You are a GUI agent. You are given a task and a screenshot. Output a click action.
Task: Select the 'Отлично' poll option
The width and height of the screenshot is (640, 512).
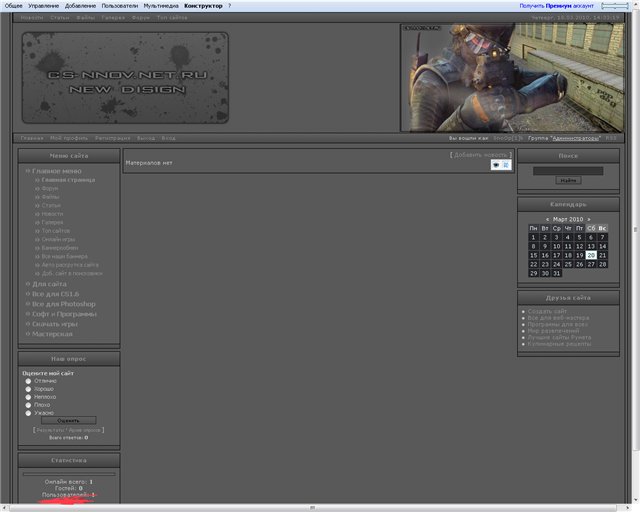pyautogui.click(x=28, y=381)
